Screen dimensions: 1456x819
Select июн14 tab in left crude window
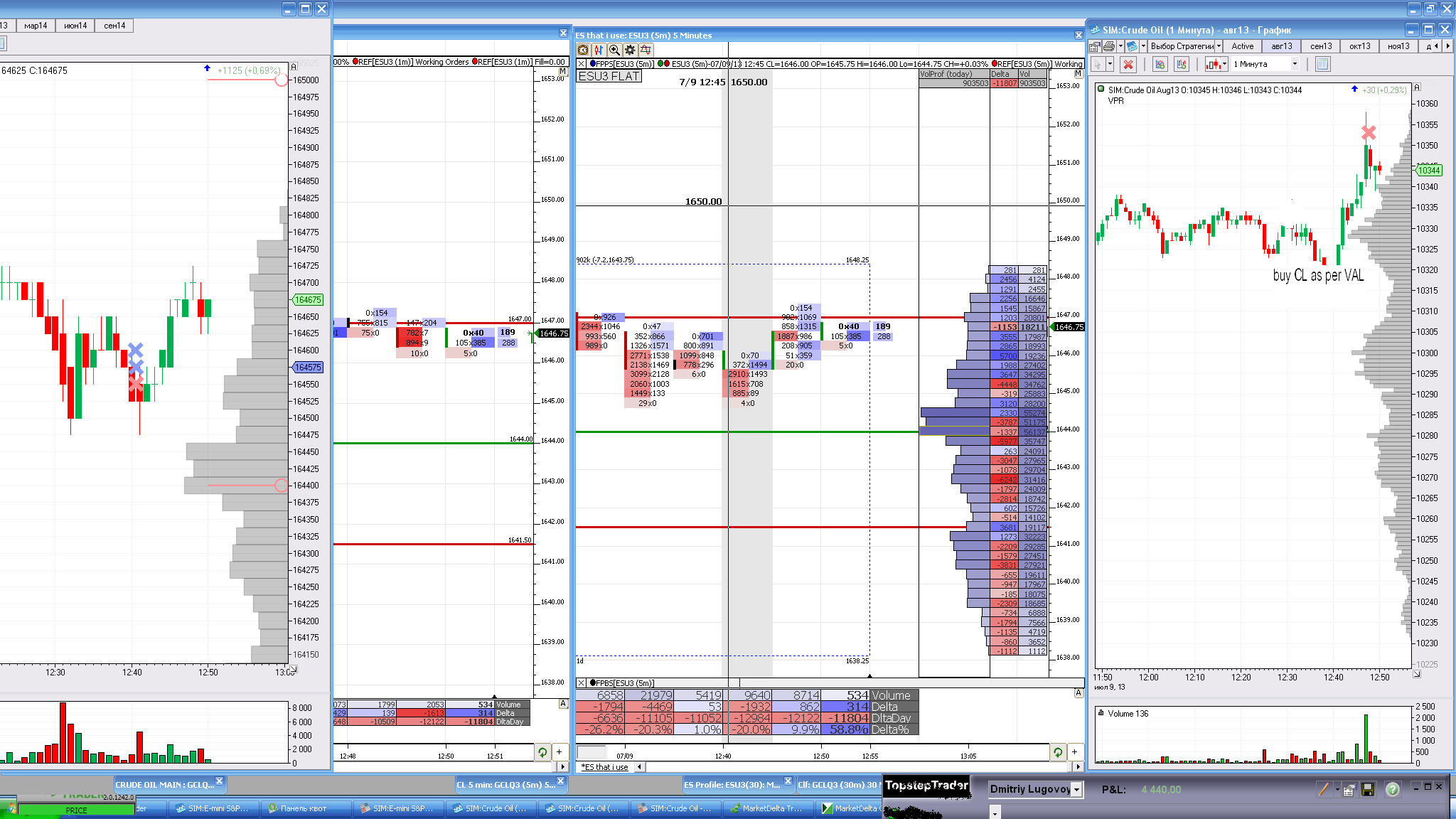75,26
